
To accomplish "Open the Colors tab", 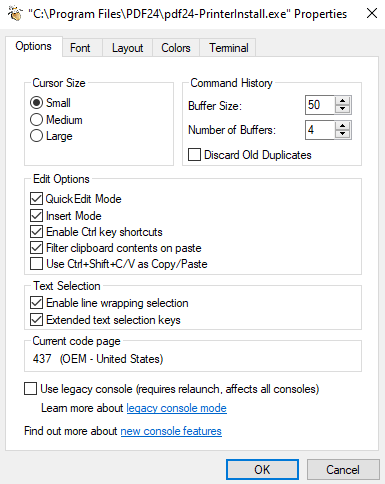I will point(176,48).
